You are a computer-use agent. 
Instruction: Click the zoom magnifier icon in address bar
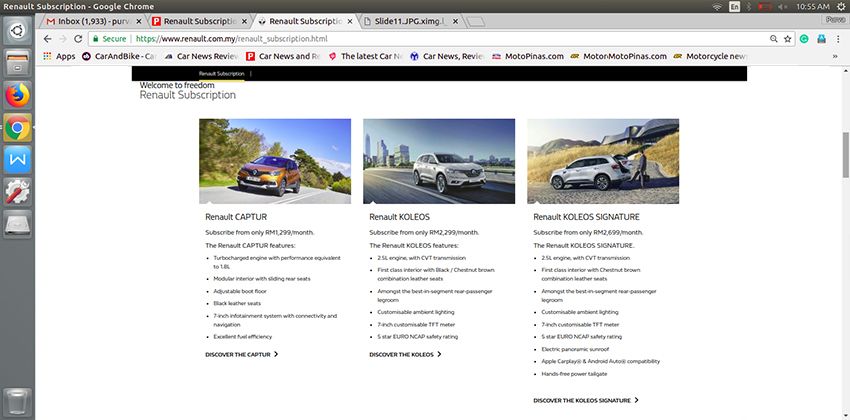pyautogui.click(x=774, y=39)
